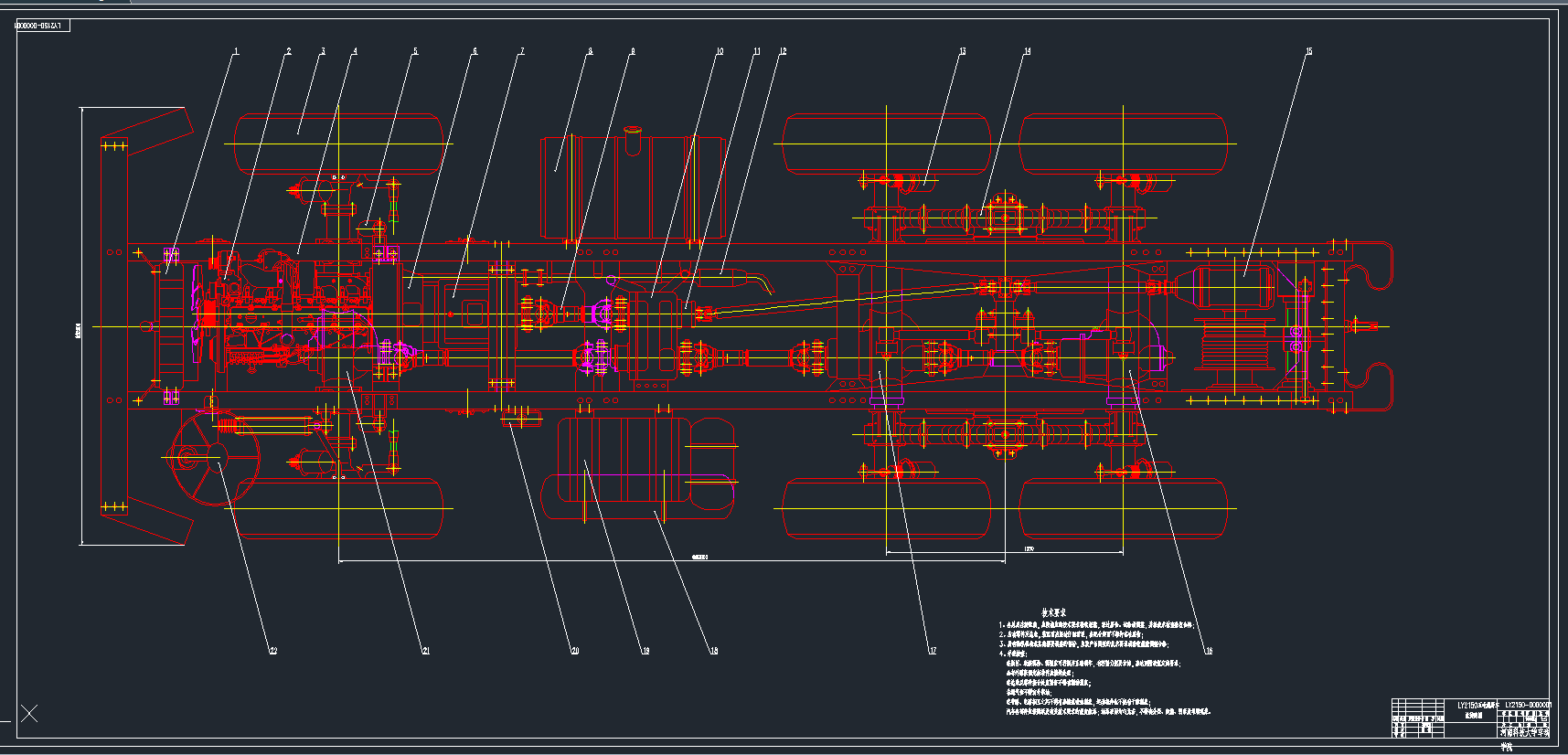This screenshot has height=755, width=1568.
Task: Select callout number 17 at bottom
Action: pyautogui.click(x=932, y=651)
